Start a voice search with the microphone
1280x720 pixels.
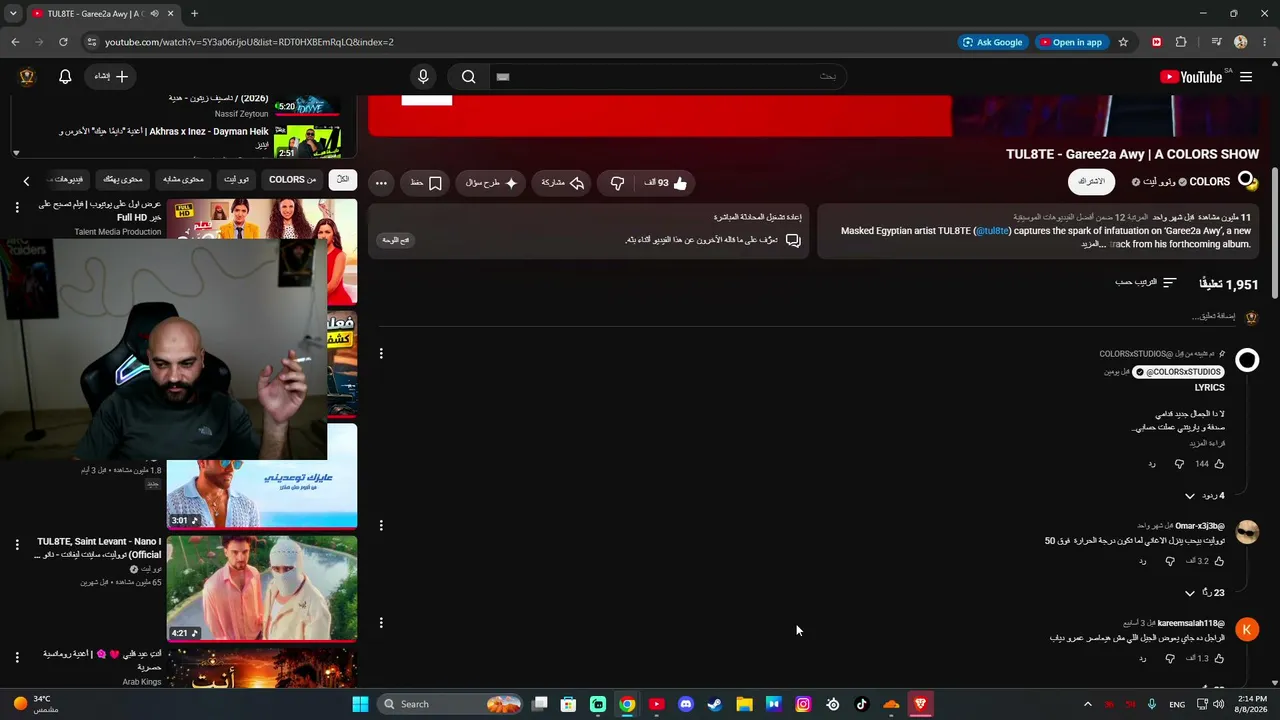423,77
